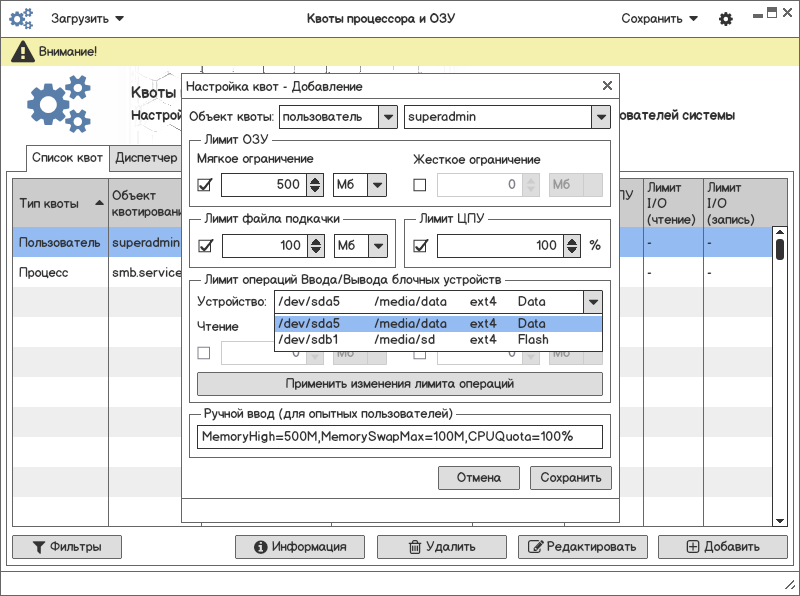Open the quota object type dropdown (пользователь)
This screenshot has width=800, height=596.
338,117
